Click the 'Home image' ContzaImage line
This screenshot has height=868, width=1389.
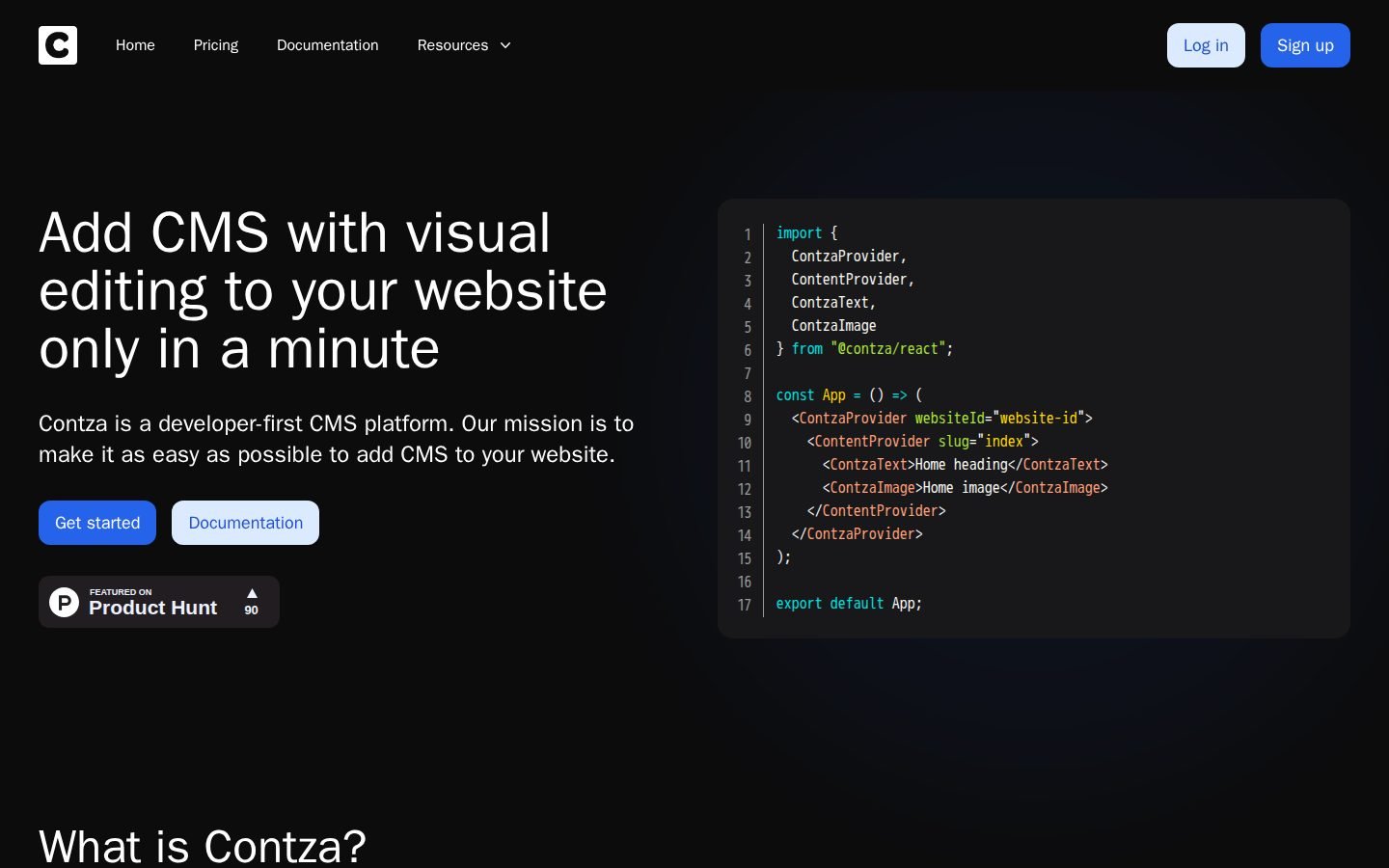966,487
